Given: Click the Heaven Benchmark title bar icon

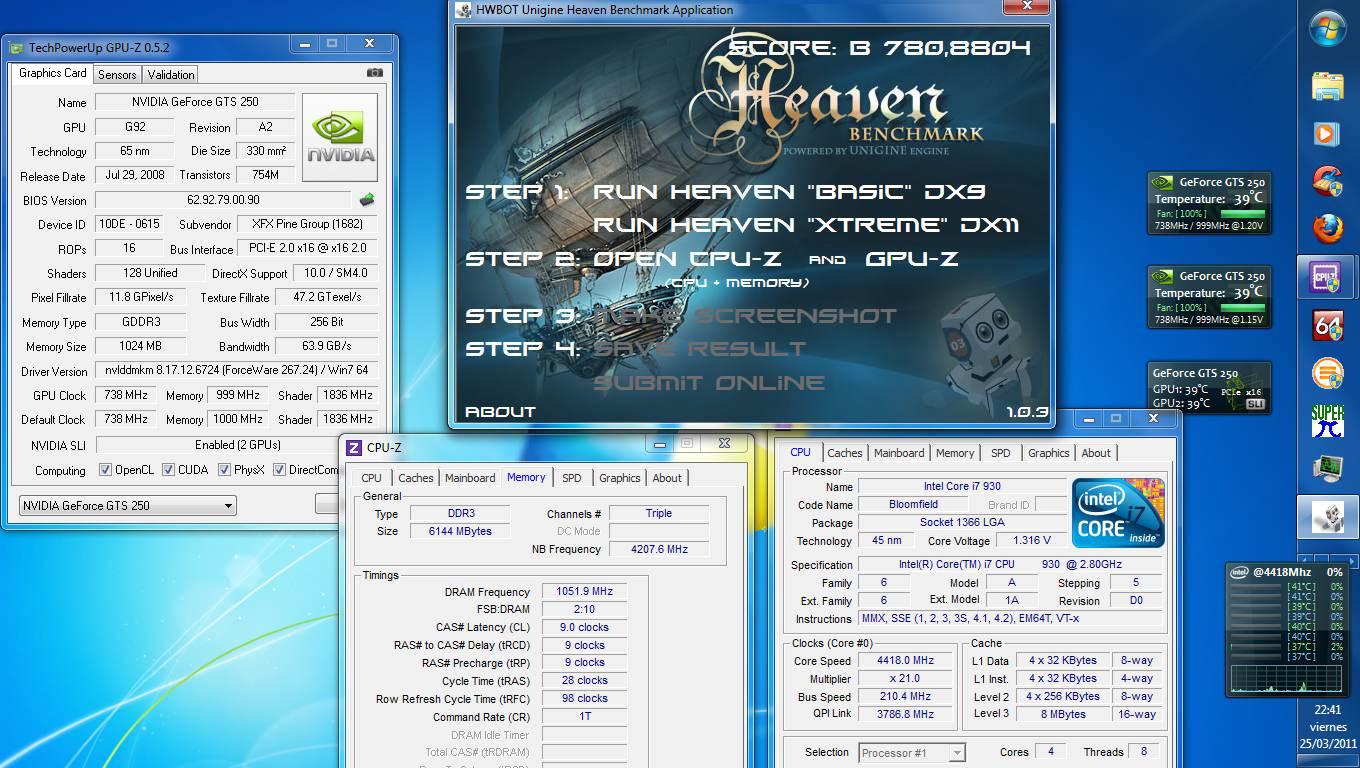Looking at the screenshot, I should point(463,10).
